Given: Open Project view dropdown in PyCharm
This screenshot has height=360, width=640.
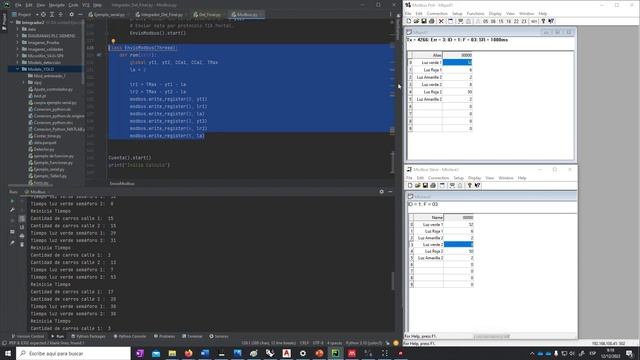Looking at the screenshot, I should pos(25,14).
